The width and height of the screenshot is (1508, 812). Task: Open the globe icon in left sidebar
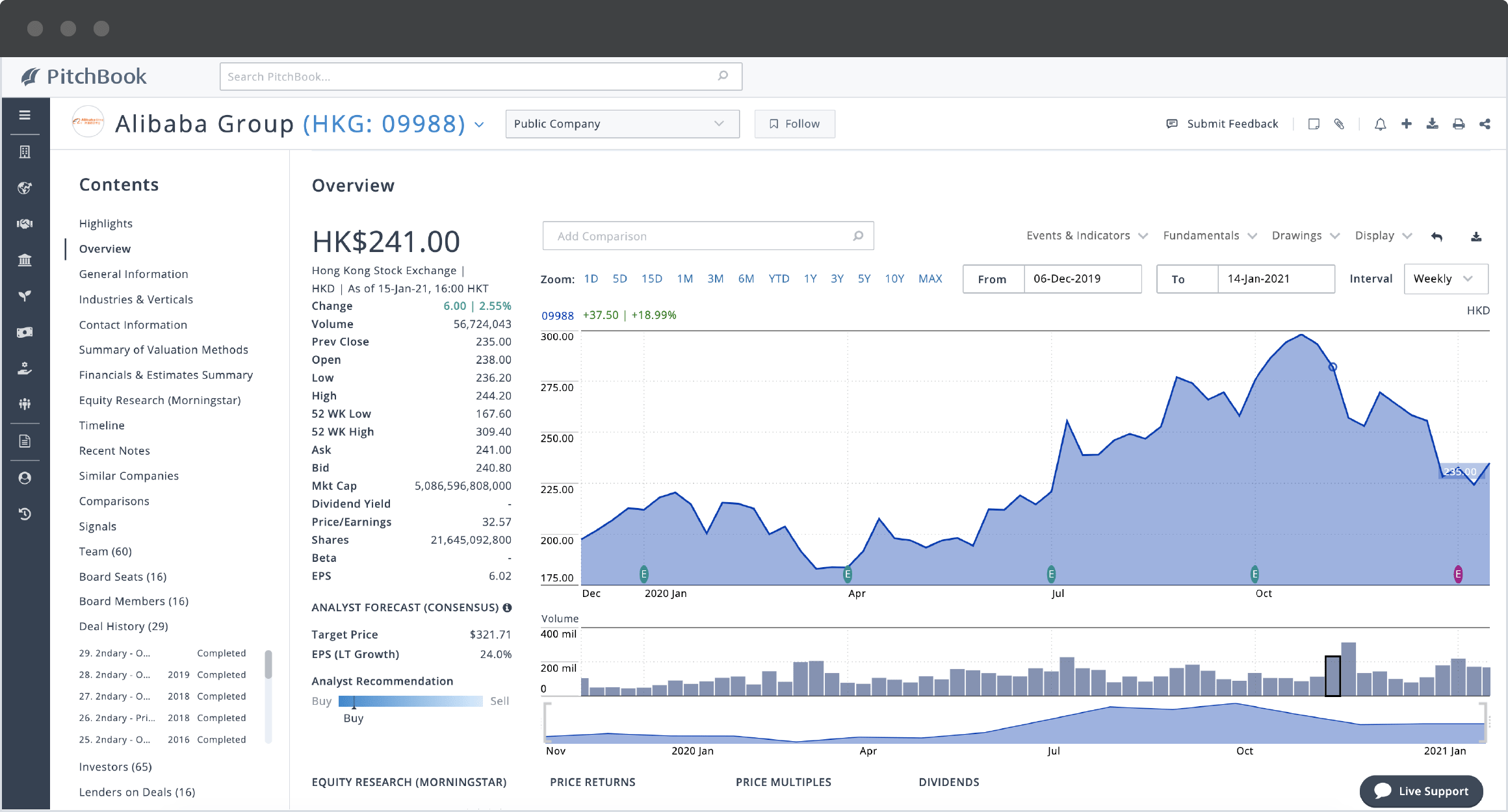25,188
